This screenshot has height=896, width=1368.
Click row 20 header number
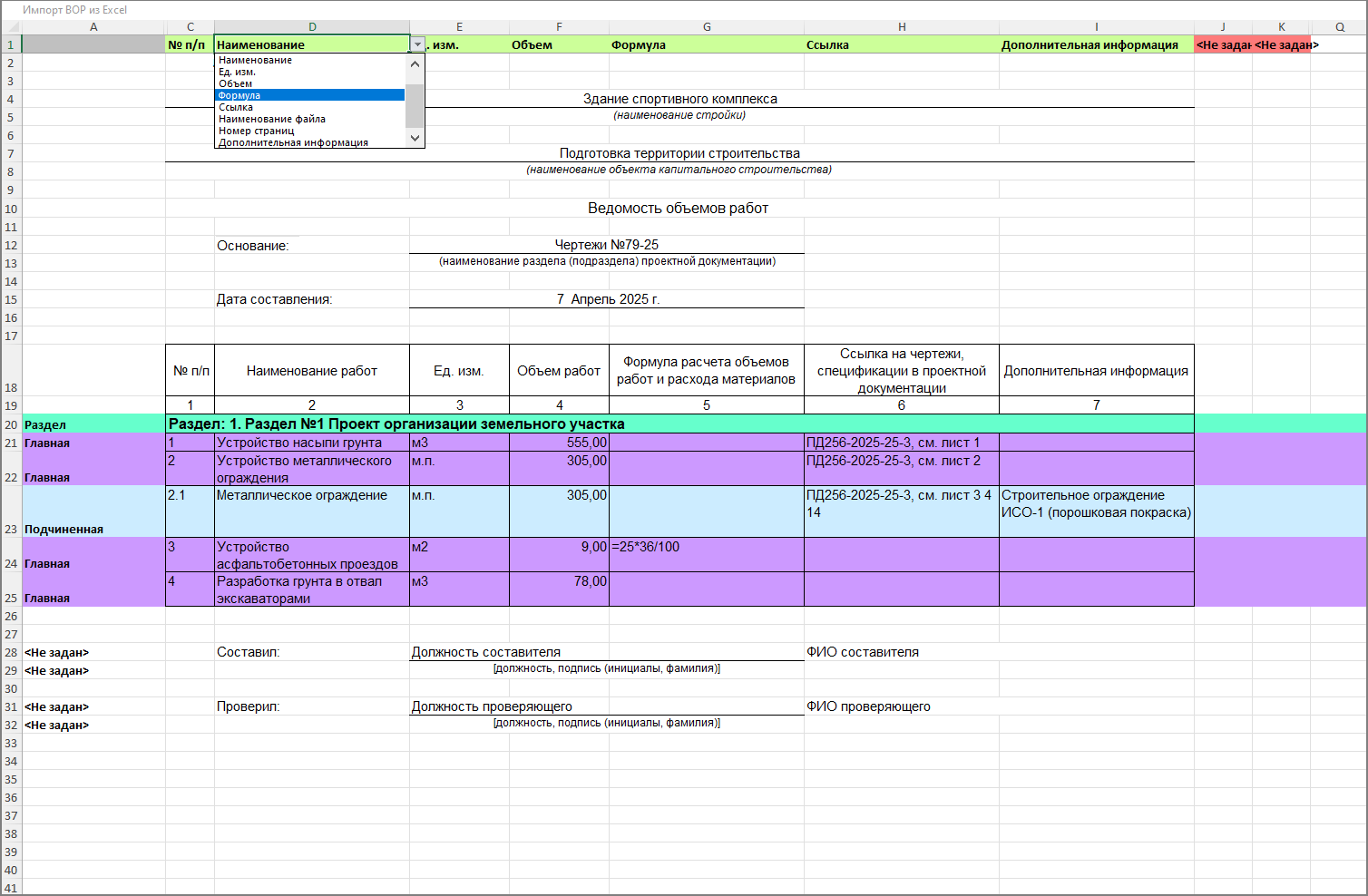point(11,424)
